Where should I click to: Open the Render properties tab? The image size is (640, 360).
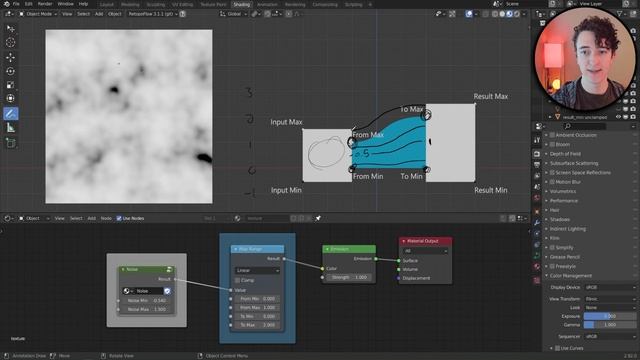[x=537, y=154]
